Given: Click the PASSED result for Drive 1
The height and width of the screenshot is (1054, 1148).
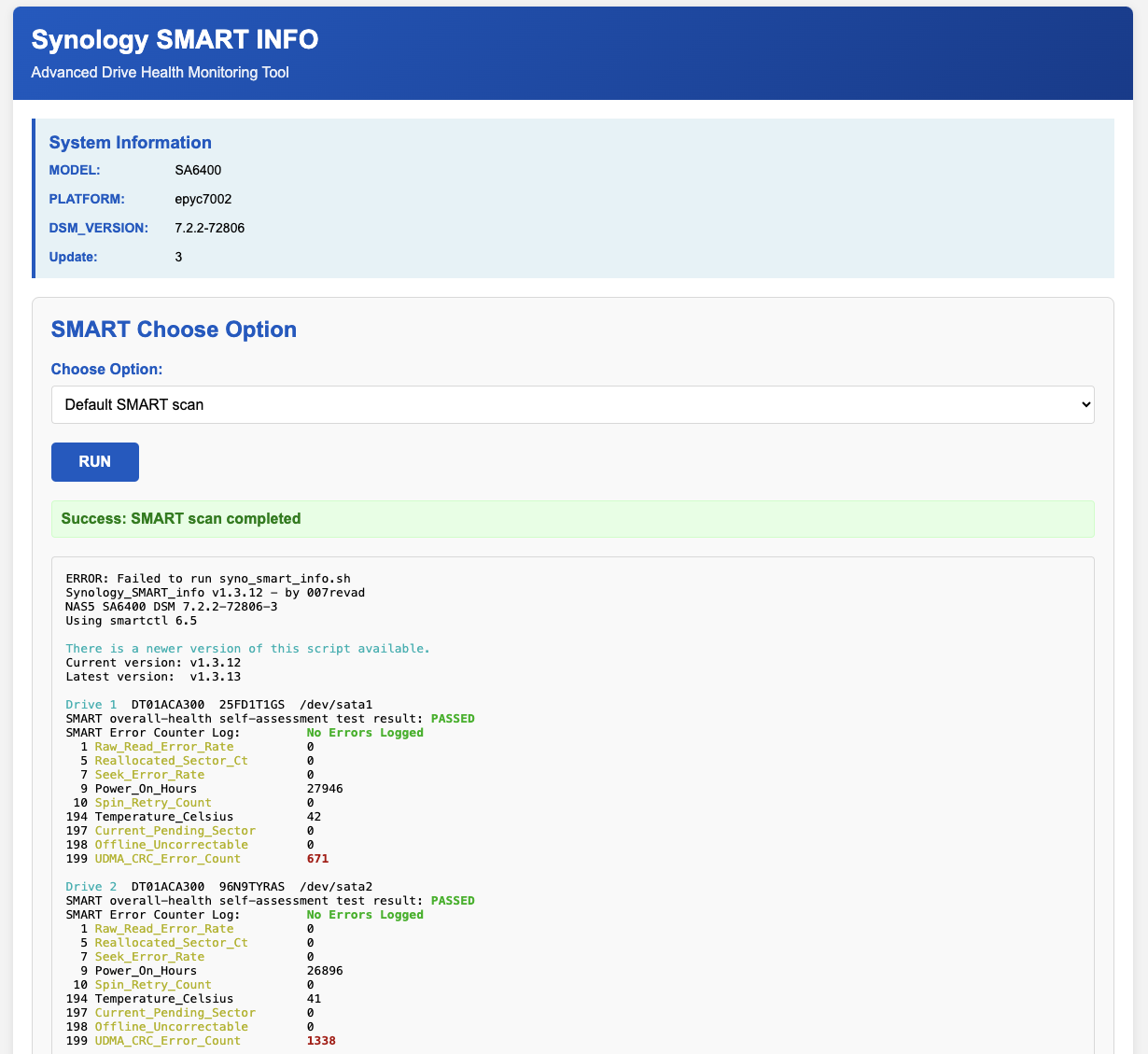Looking at the screenshot, I should pyautogui.click(x=453, y=719).
